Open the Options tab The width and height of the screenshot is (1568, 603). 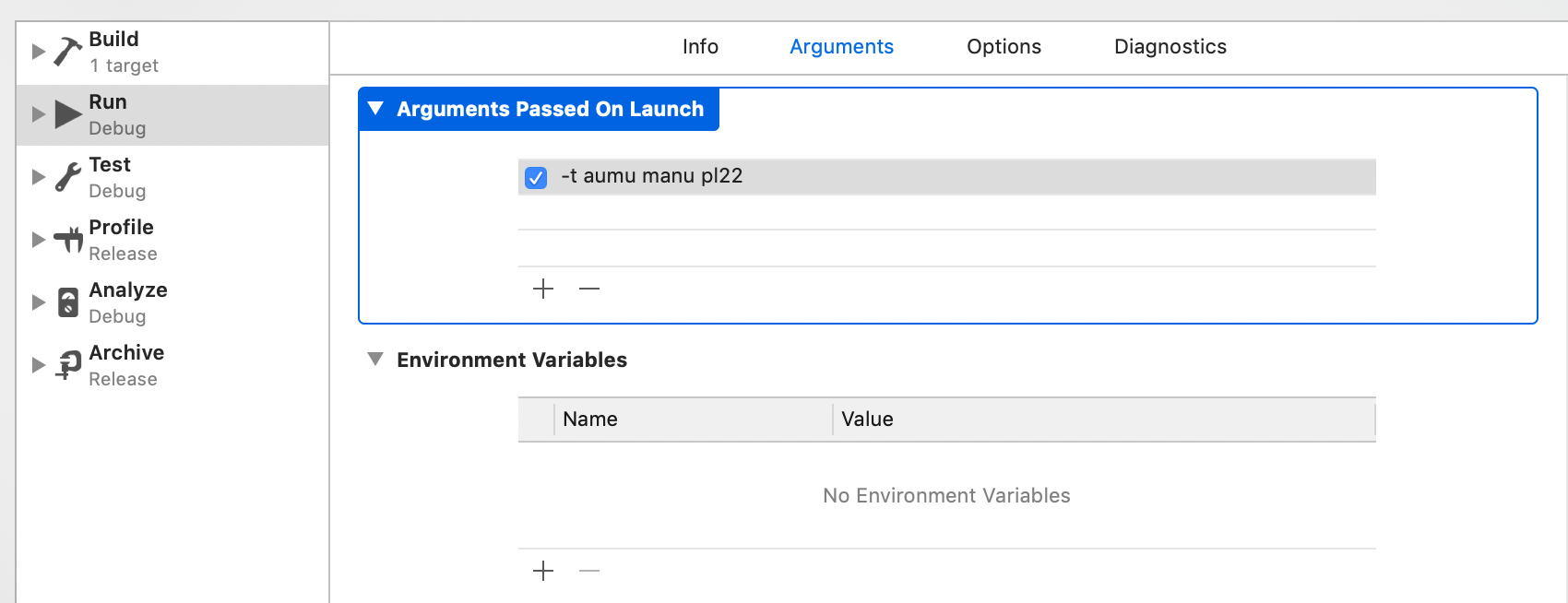(x=1004, y=47)
